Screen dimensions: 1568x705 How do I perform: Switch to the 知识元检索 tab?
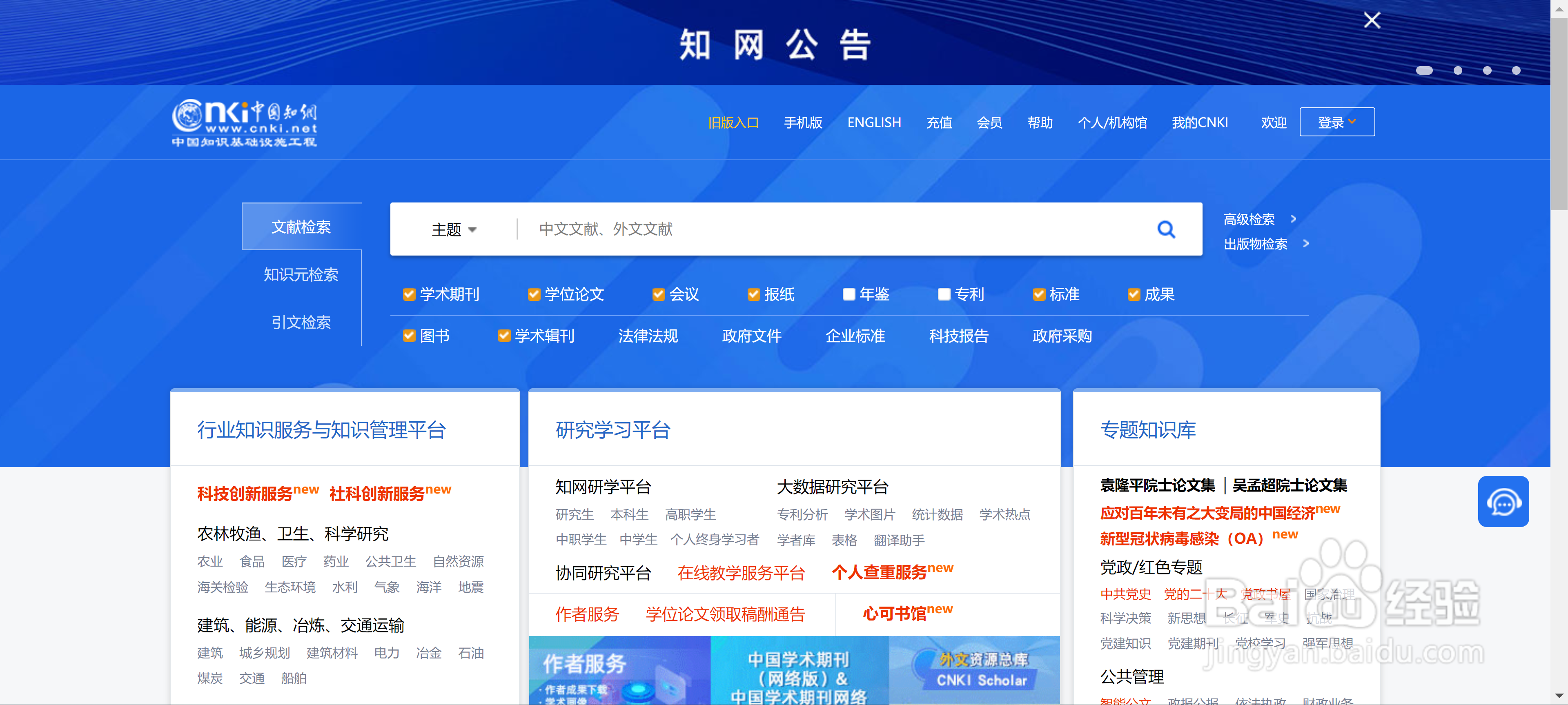pyautogui.click(x=301, y=274)
